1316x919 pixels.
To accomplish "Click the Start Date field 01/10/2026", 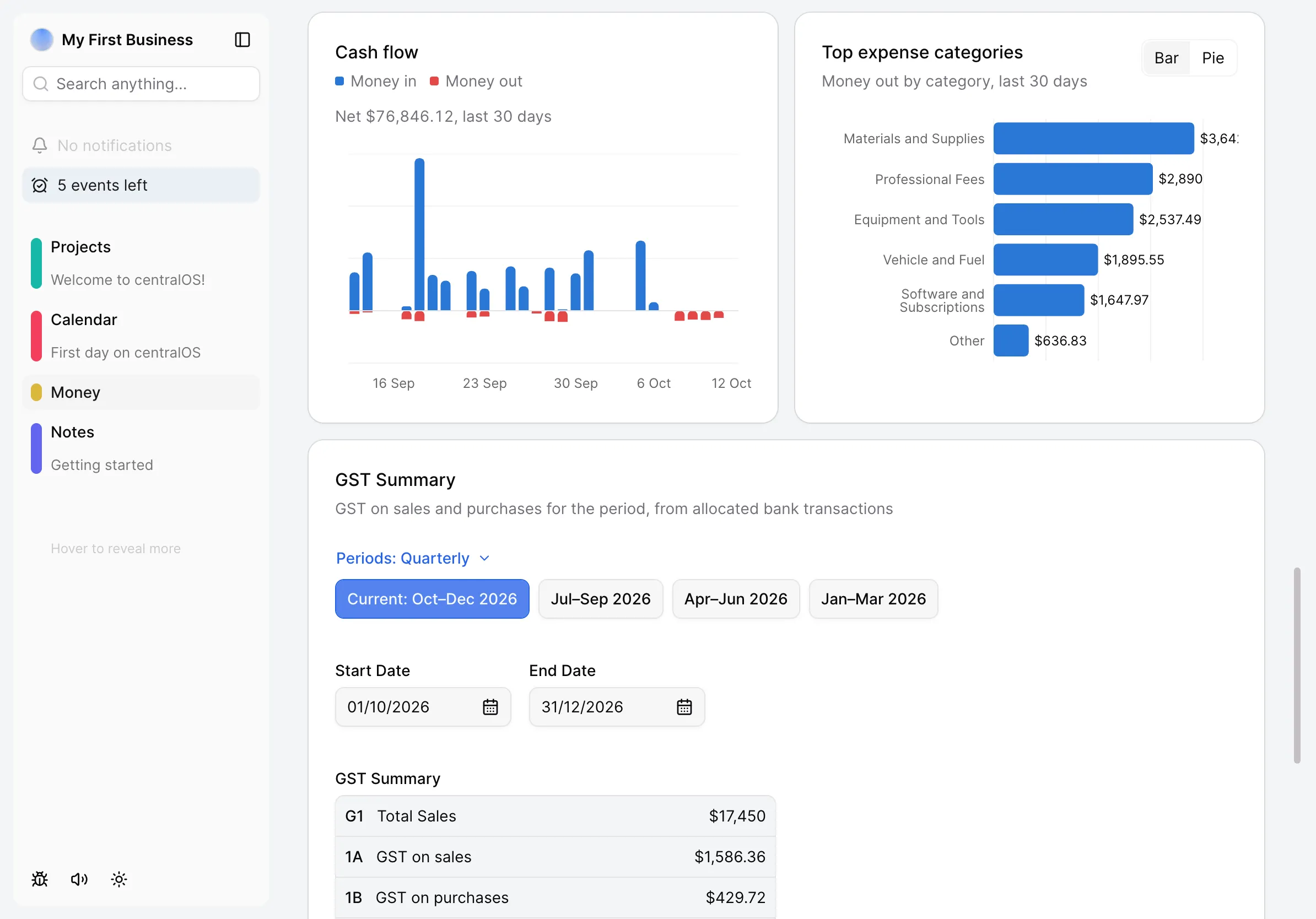I will pyautogui.click(x=423, y=706).
